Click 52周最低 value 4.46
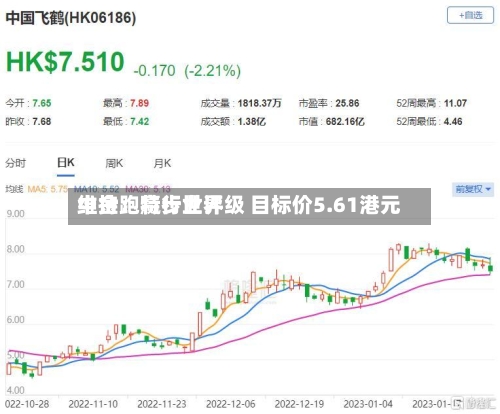 [x=453, y=121]
